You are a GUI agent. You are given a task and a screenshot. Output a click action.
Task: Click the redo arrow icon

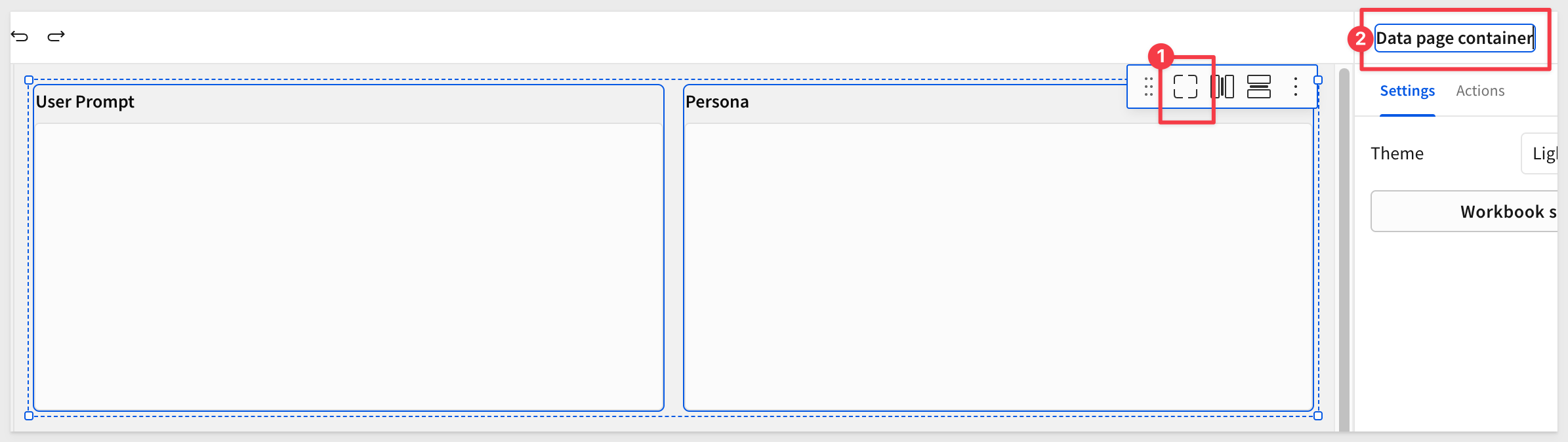coord(56,36)
